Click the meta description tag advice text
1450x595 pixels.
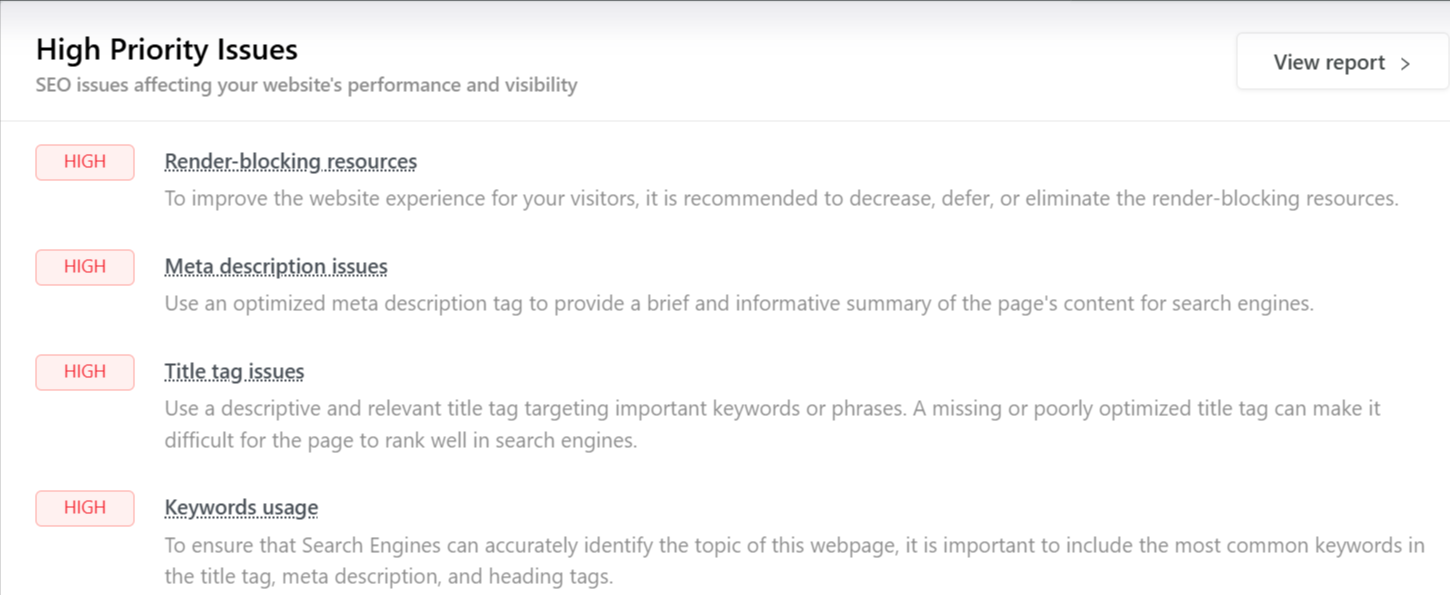pos(738,303)
